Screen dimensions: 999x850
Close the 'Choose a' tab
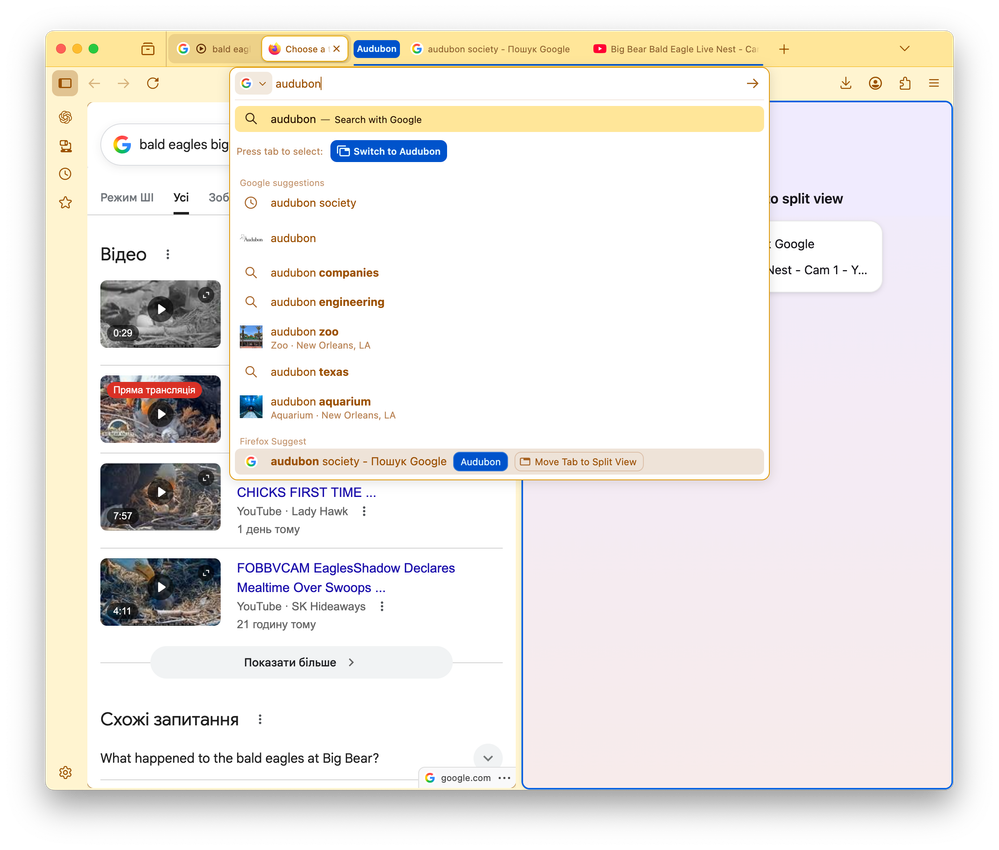[336, 49]
